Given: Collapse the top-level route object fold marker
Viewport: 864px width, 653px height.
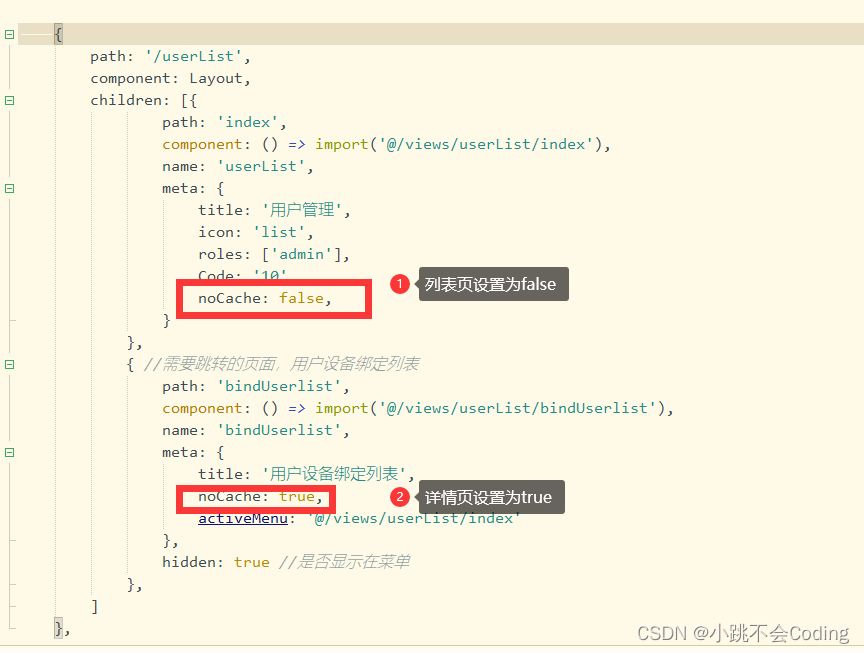Looking at the screenshot, I should click(9, 34).
